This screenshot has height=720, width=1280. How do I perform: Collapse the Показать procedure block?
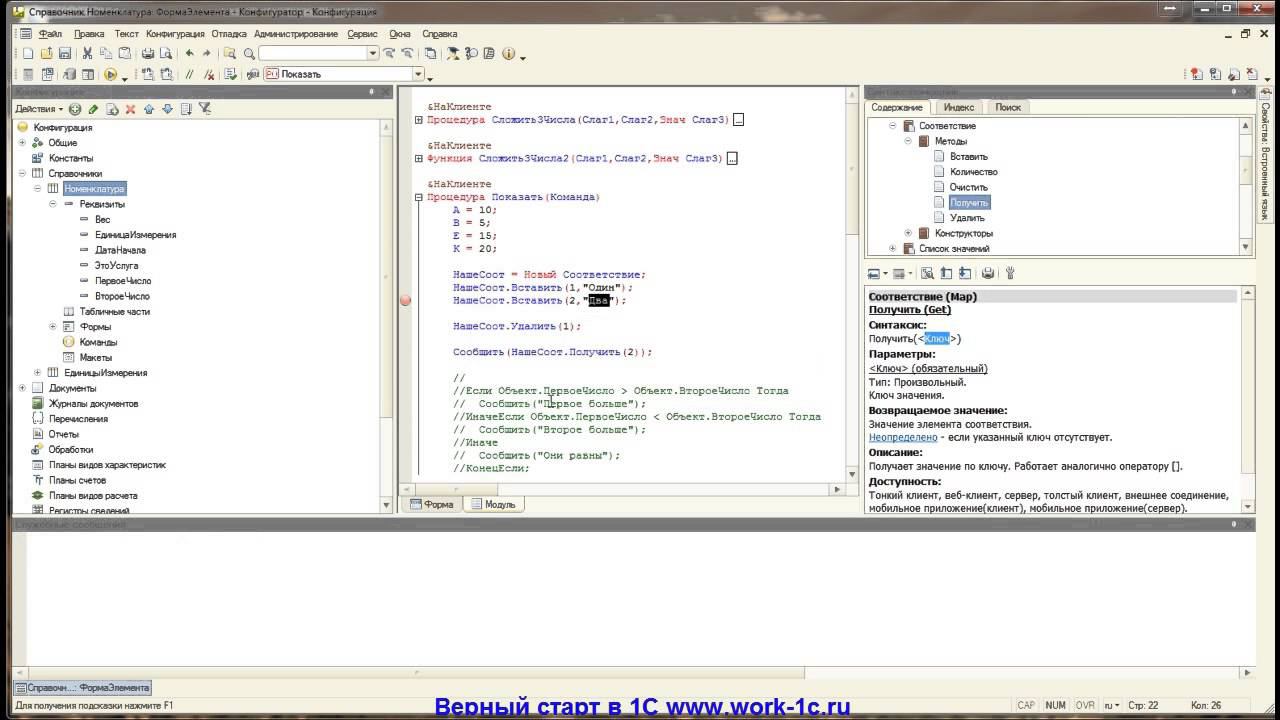tap(419, 198)
